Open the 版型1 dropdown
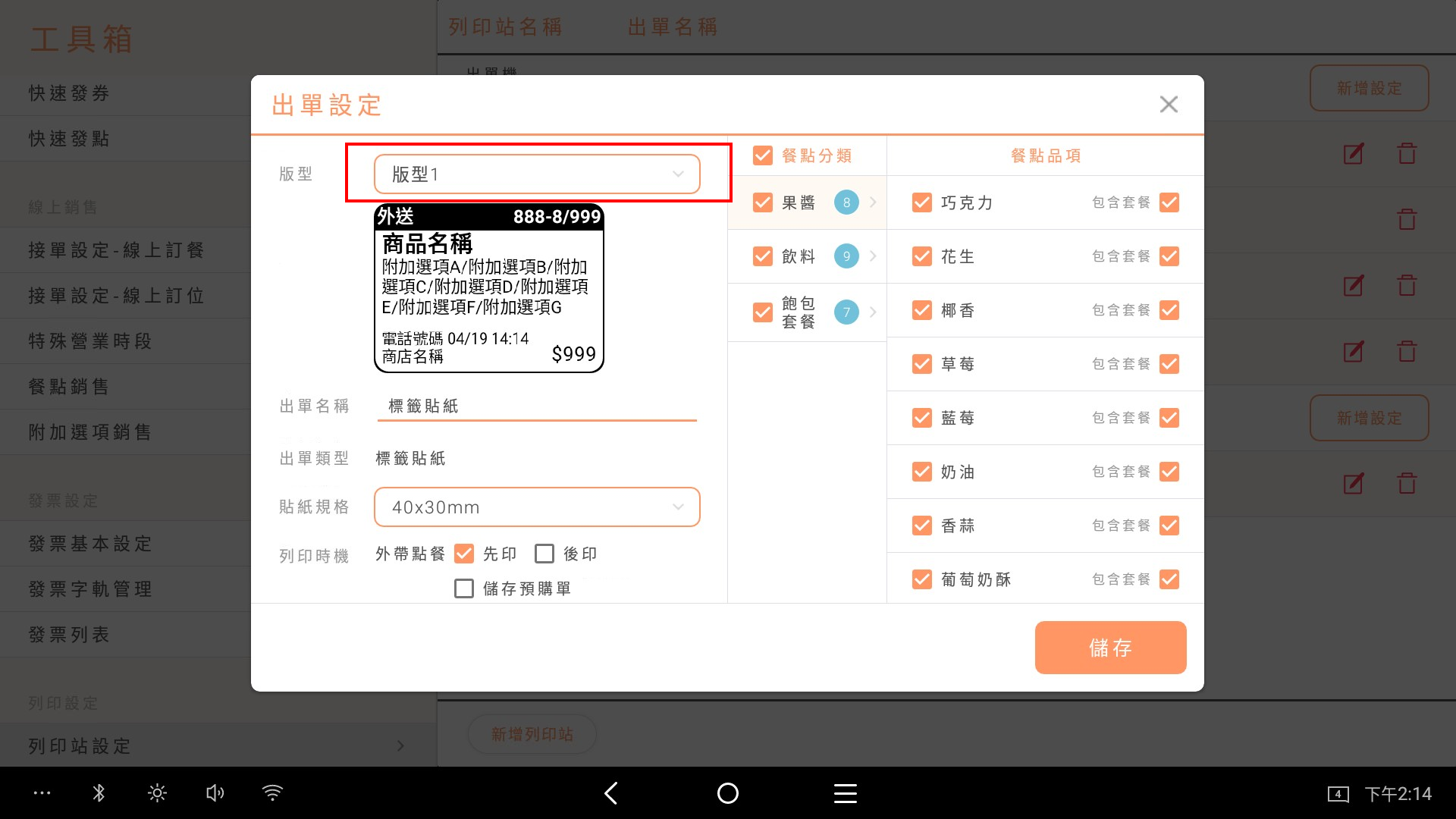This screenshot has height=819, width=1456. click(x=536, y=174)
